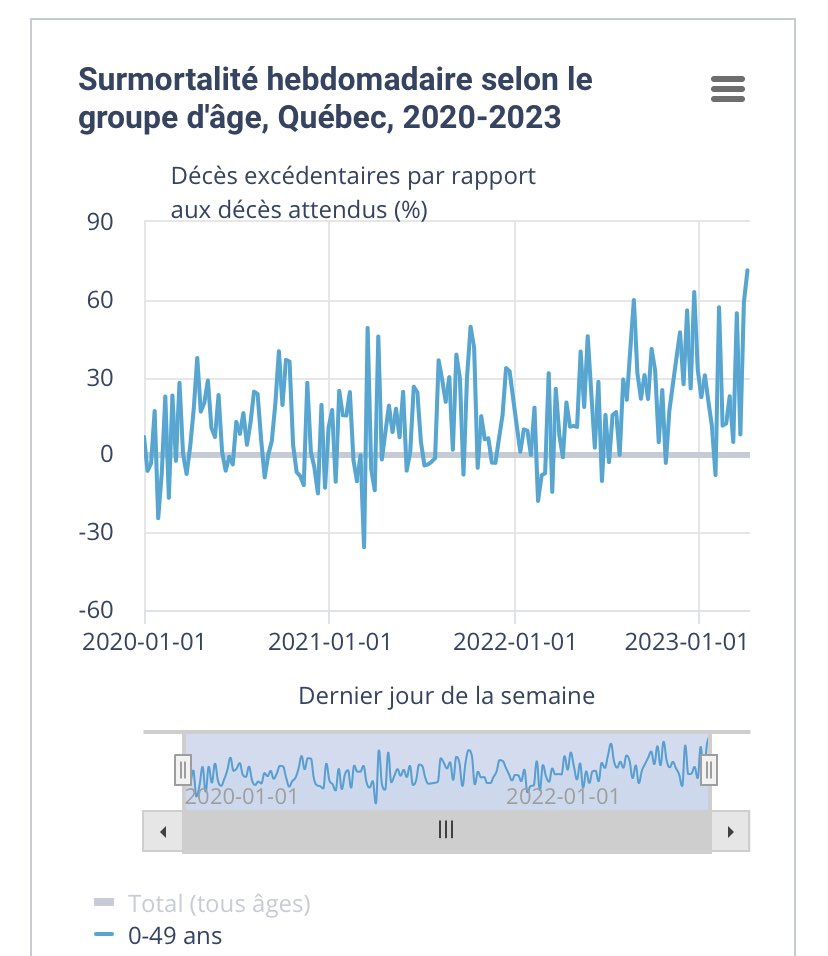Click the Dernier jour de la semaine label
Image resolution: width=828 pixels, height=956 pixels.
(446, 696)
